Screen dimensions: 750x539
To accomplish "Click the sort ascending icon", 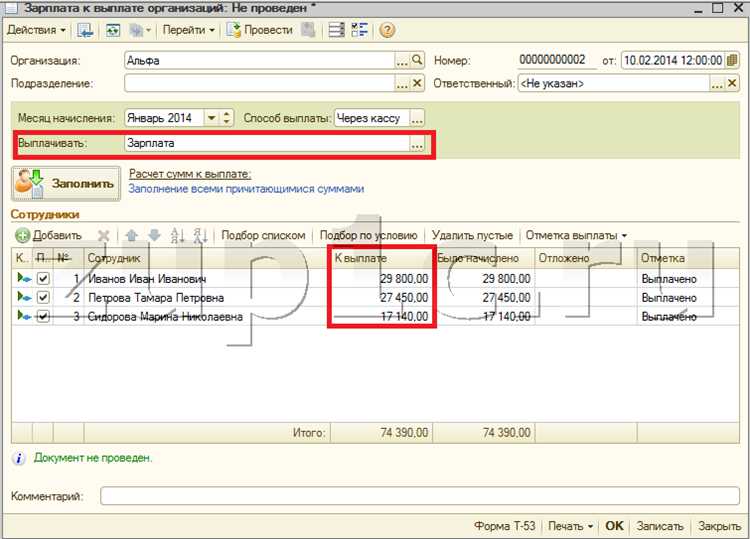I will coord(177,235).
